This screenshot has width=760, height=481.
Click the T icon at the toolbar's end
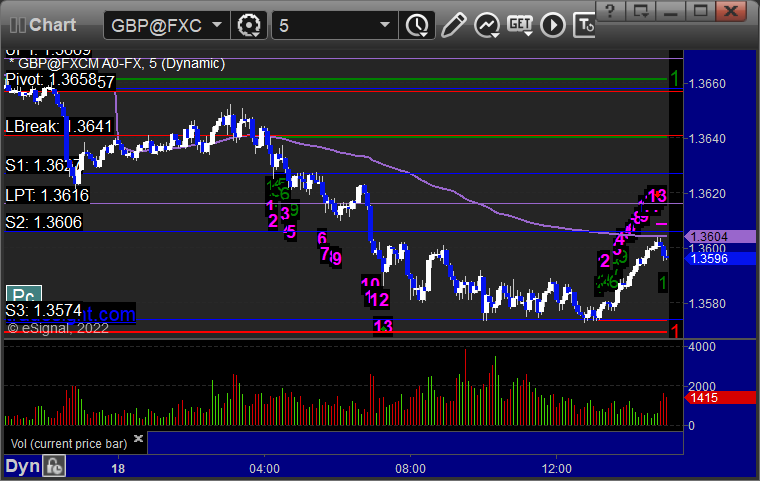(x=584, y=25)
